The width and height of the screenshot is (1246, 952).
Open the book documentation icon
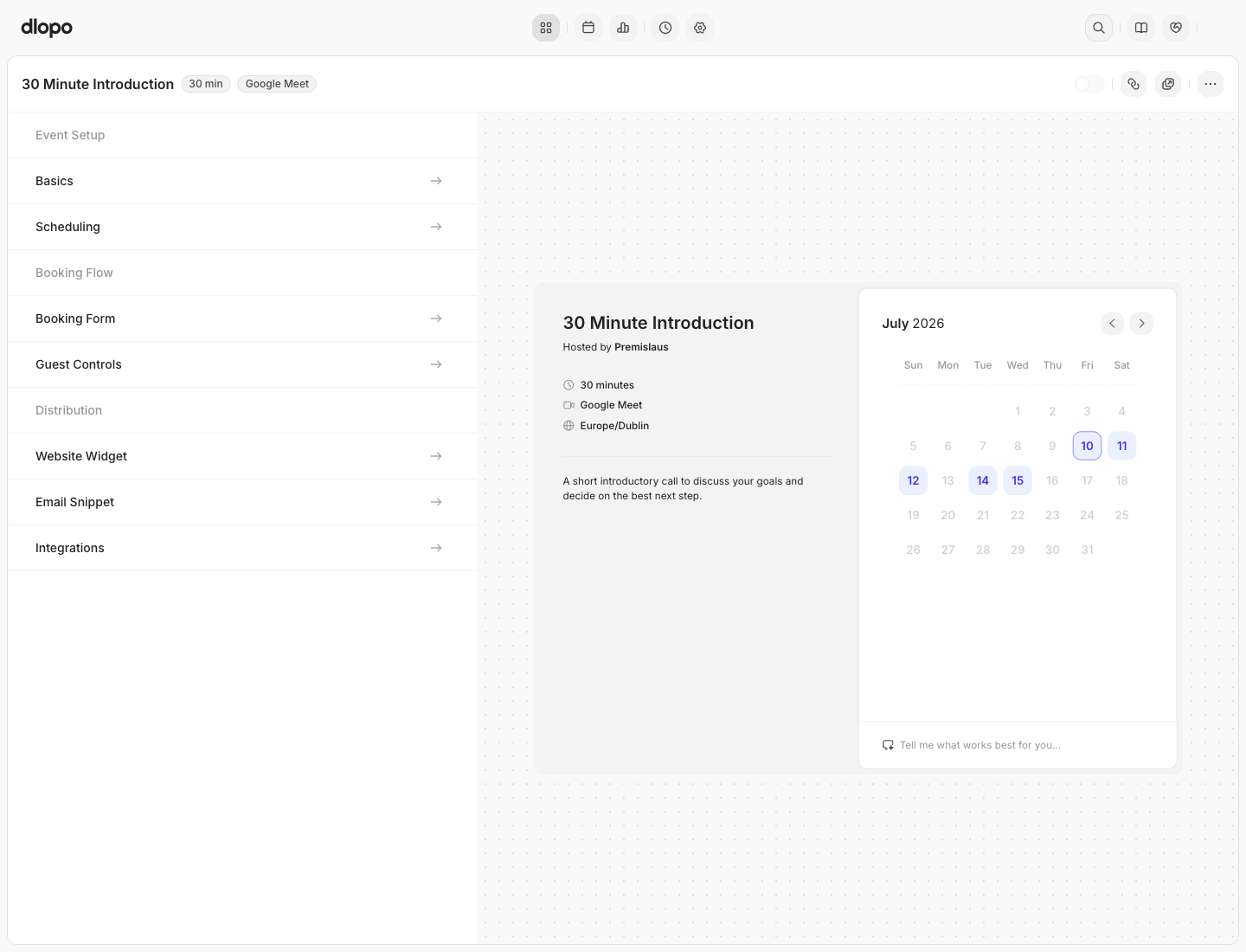coord(1141,28)
